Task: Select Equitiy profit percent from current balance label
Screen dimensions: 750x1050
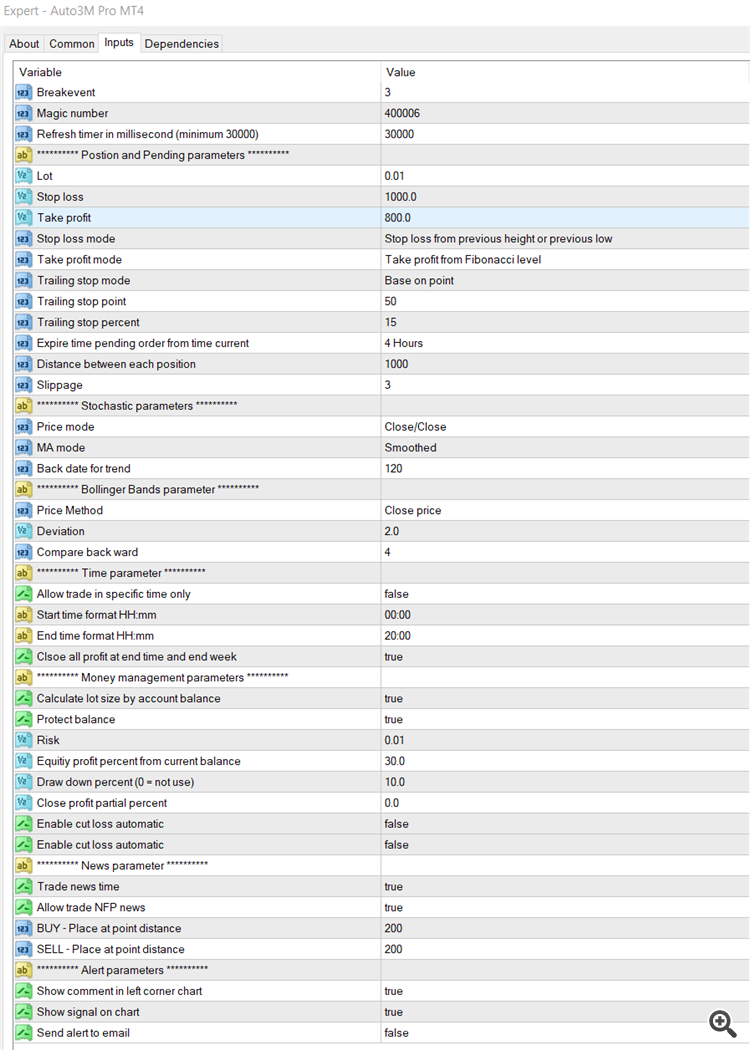Action: [x=139, y=761]
